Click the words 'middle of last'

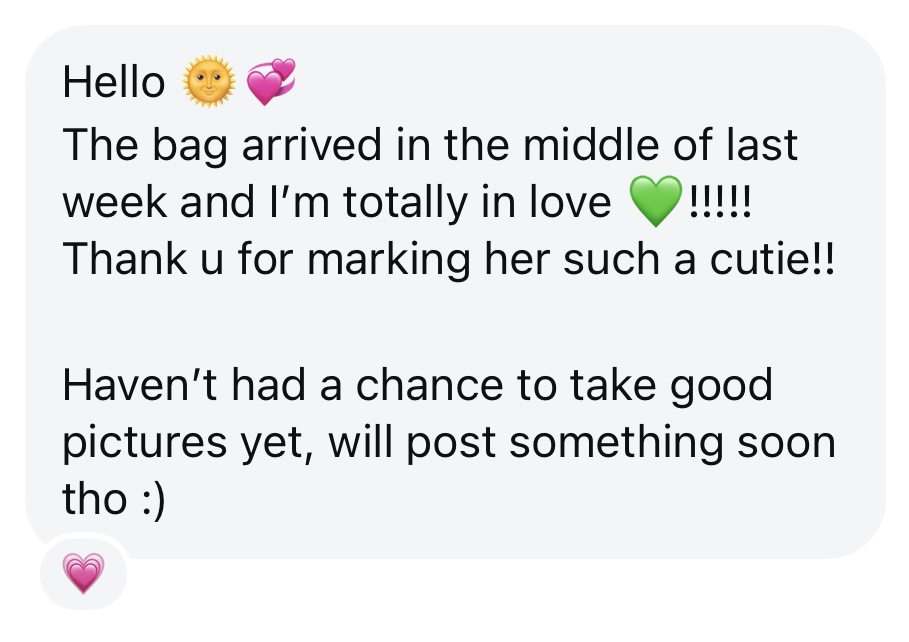pos(660,144)
